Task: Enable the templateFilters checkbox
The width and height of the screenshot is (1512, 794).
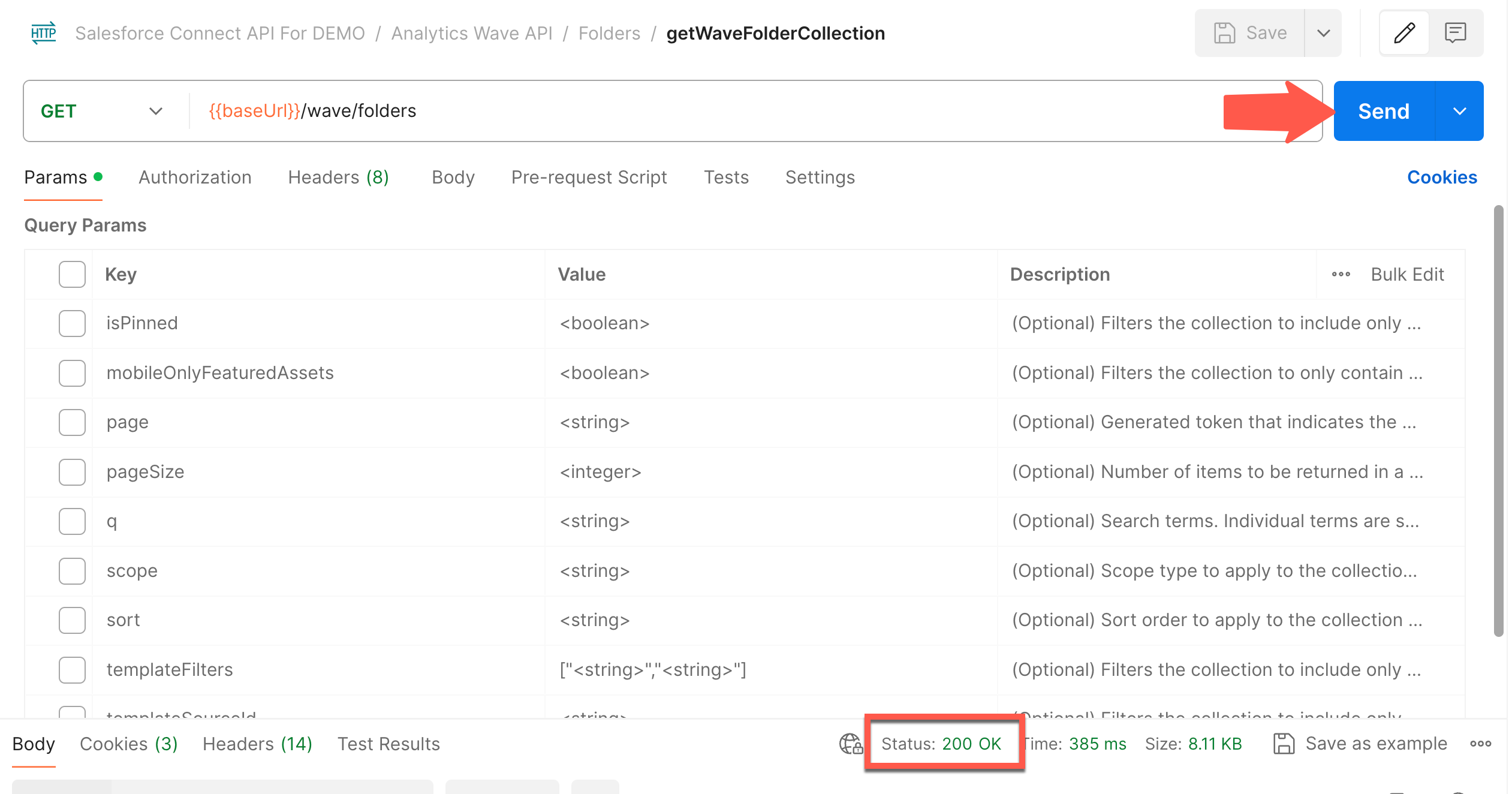Action: pyautogui.click(x=72, y=670)
